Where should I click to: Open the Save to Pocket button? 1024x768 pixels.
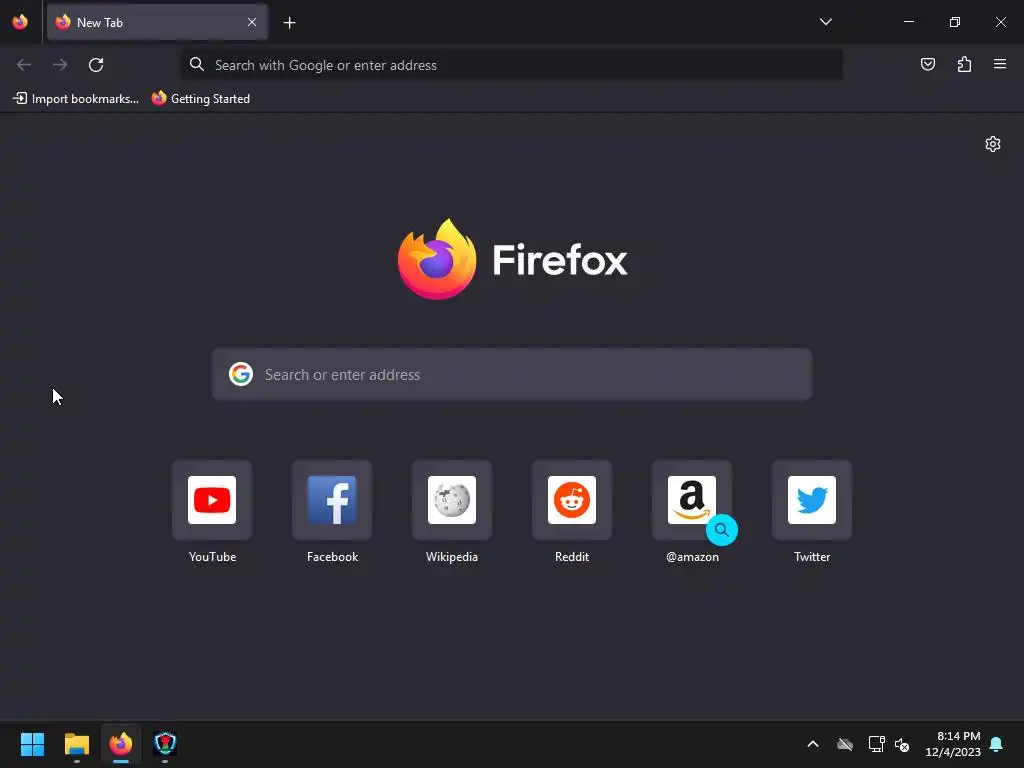pos(927,64)
